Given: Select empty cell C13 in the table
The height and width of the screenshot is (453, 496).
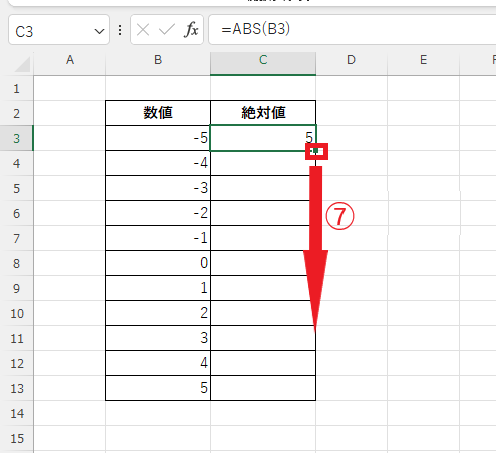Looking at the screenshot, I should click(263, 388).
